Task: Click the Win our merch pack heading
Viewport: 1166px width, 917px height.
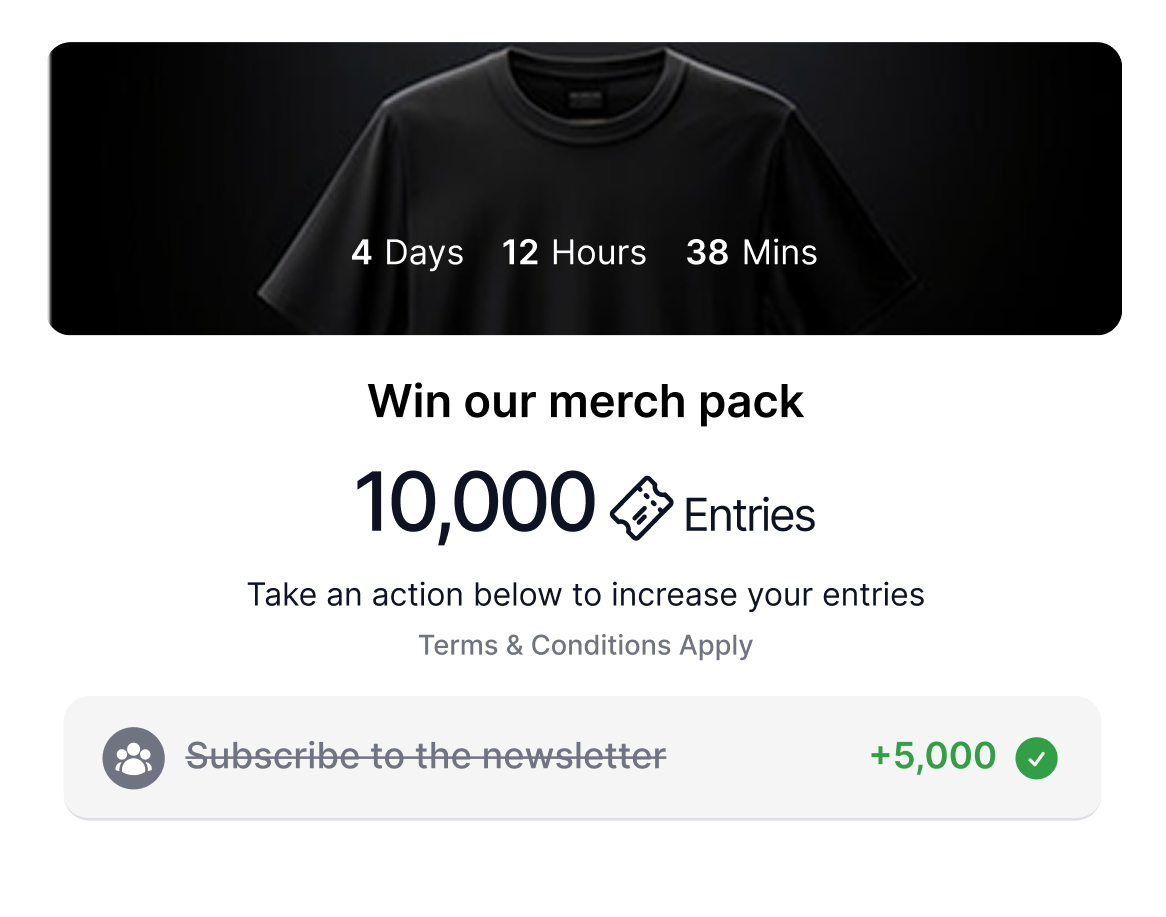Action: [x=585, y=402]
